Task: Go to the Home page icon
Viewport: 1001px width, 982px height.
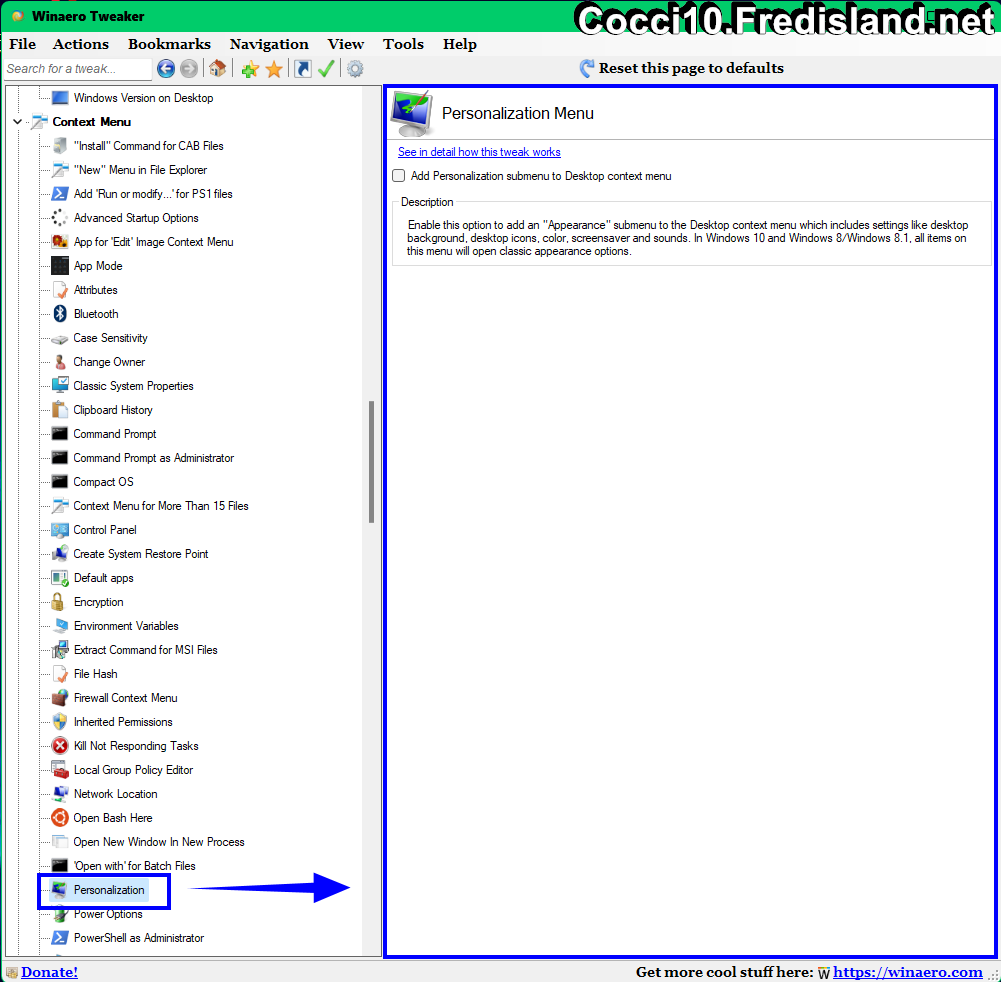Action: (x=218, y=68)
